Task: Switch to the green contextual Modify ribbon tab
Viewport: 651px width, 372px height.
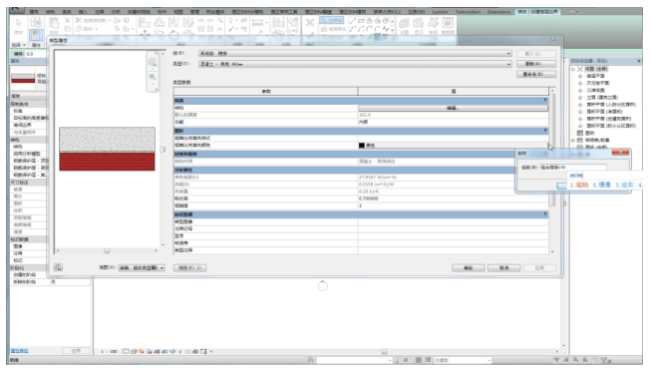Action: click(537, 12)
